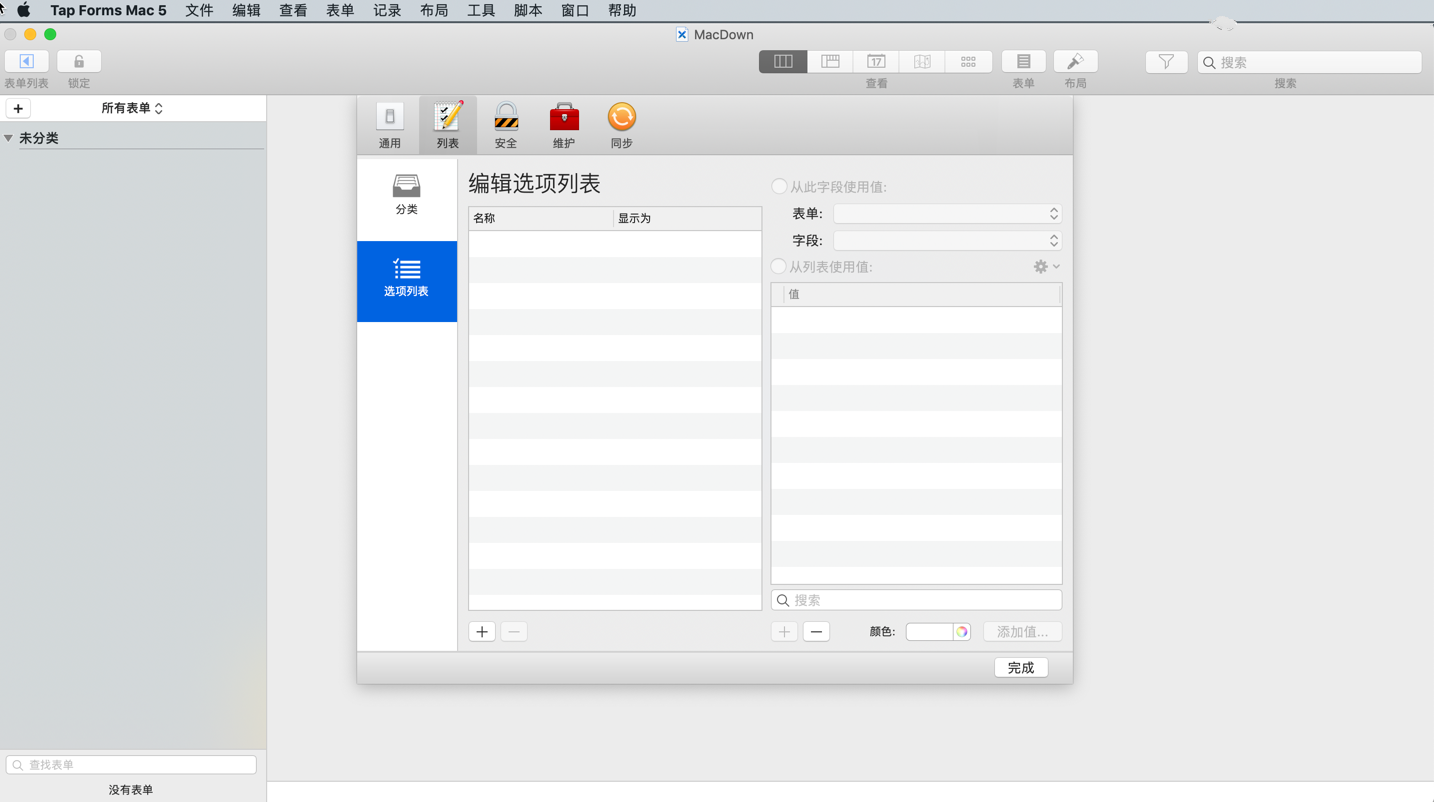Remove value with minus under values table
The height and width of the screenshot is (802, 1434).
click(x=816, y=632)
